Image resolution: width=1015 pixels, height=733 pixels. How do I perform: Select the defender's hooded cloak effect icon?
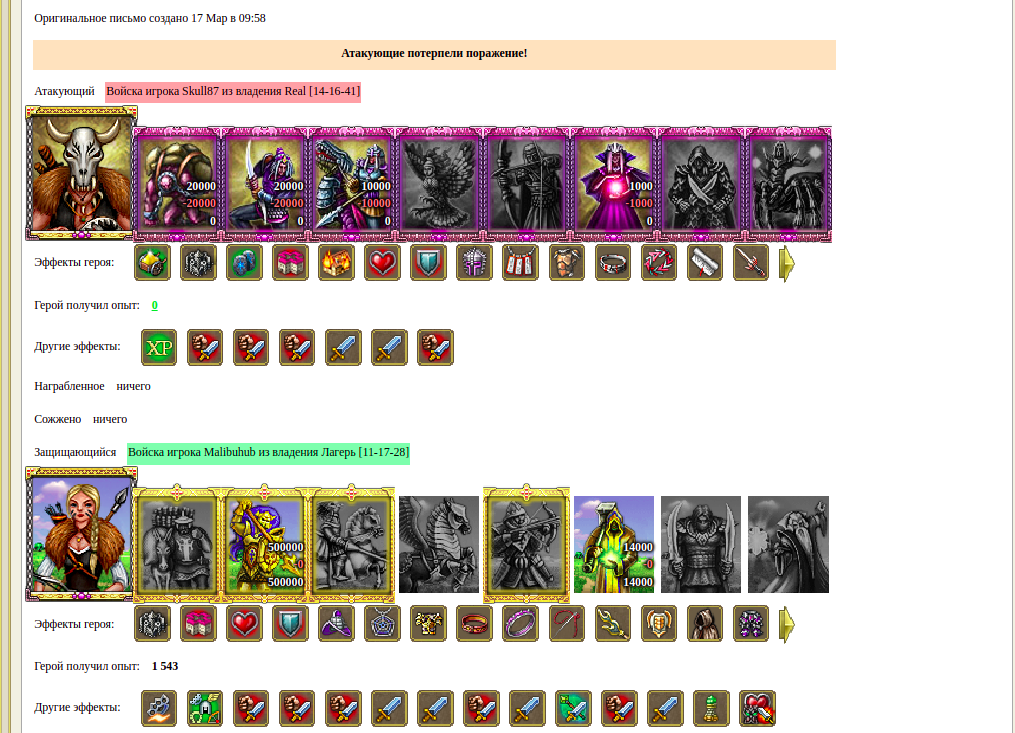click(705, 624)
